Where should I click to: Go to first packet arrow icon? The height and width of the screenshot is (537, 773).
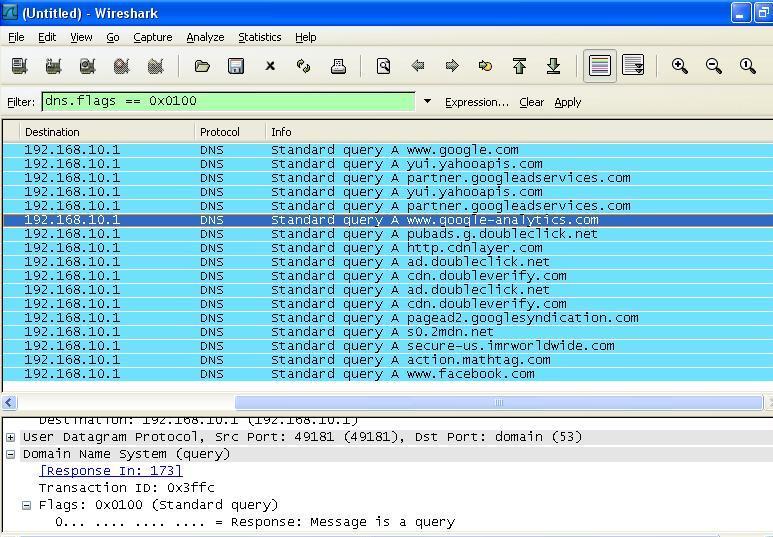pos(519,66)
